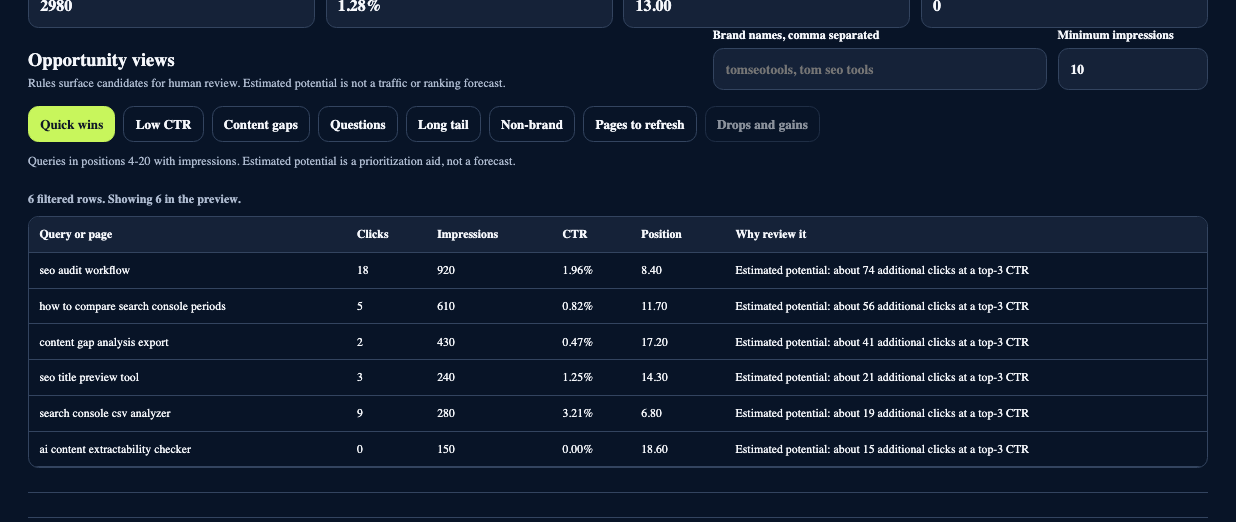This screenshot has height=522, width=1236.
Task: Click 'about 41 additional clicks' estimate text
Action: tap(895, 342)
